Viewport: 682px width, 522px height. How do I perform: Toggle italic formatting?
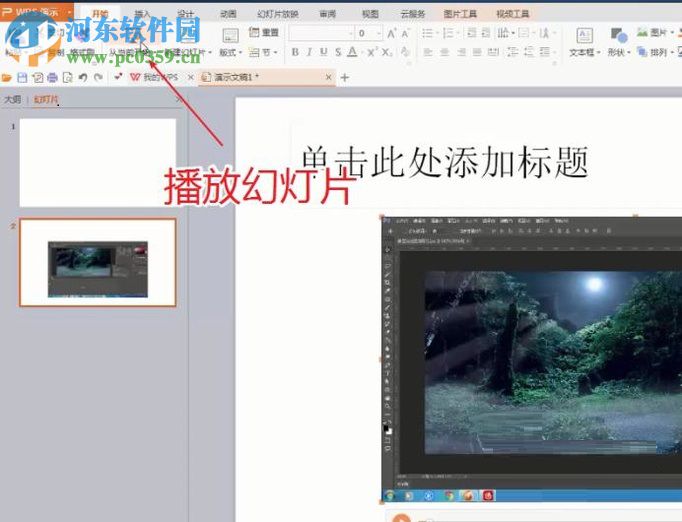coord(309,52)
